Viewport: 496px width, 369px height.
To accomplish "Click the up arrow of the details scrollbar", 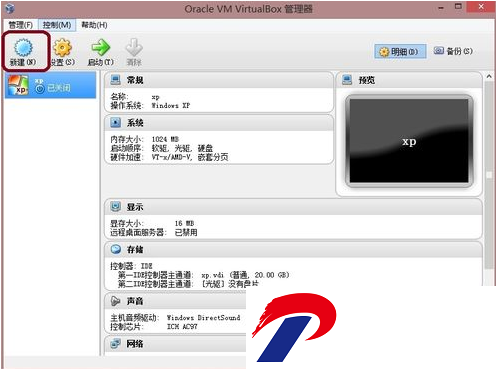I will click(x=489, y=77).
